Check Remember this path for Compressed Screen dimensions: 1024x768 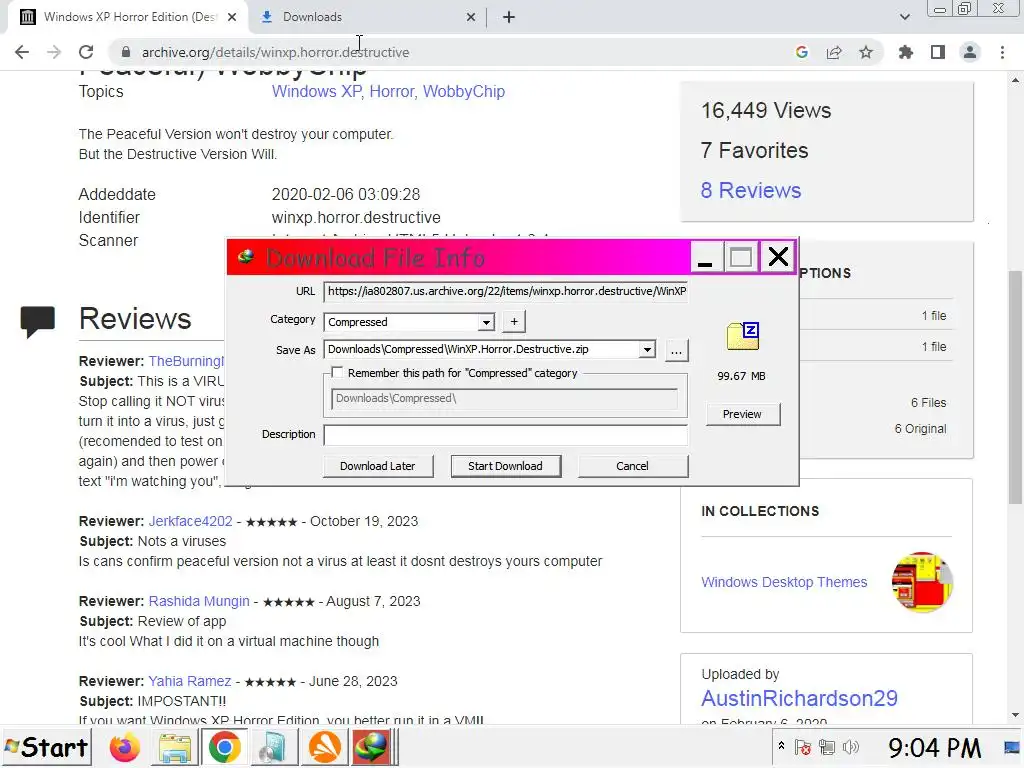click(x=337, y=372)
